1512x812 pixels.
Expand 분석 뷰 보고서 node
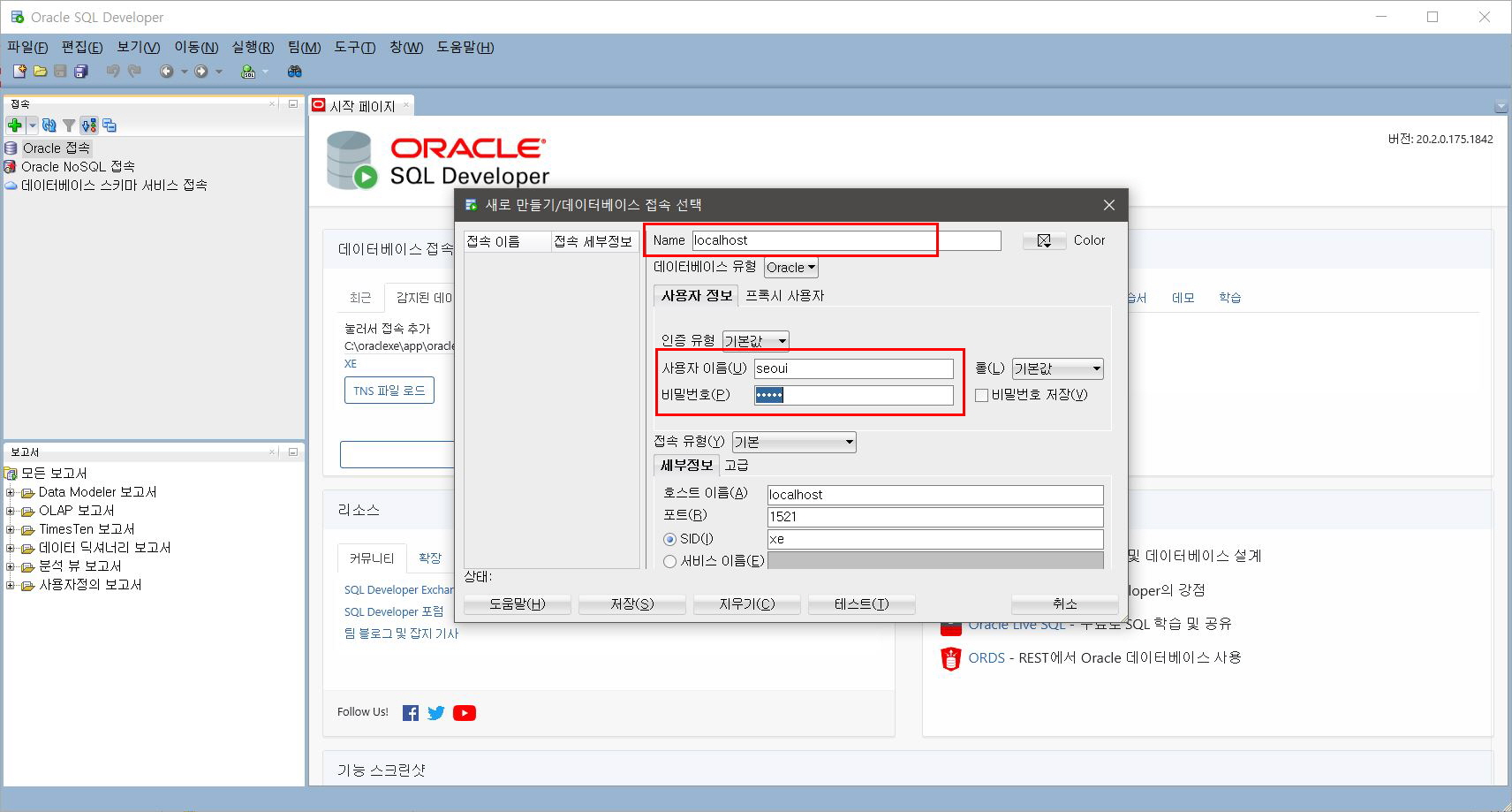coord(11,567)
